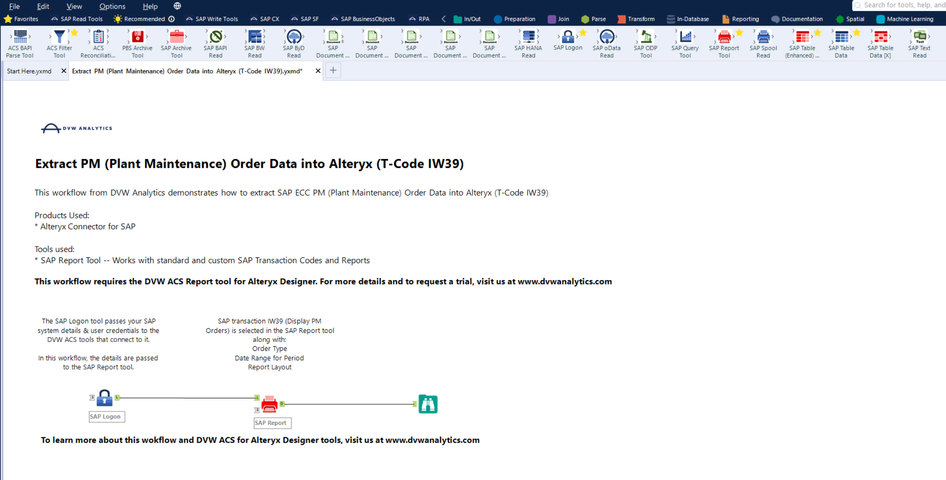
Task: Select the SAP BAPI Read tool
Action: click(x=216, y=36)
